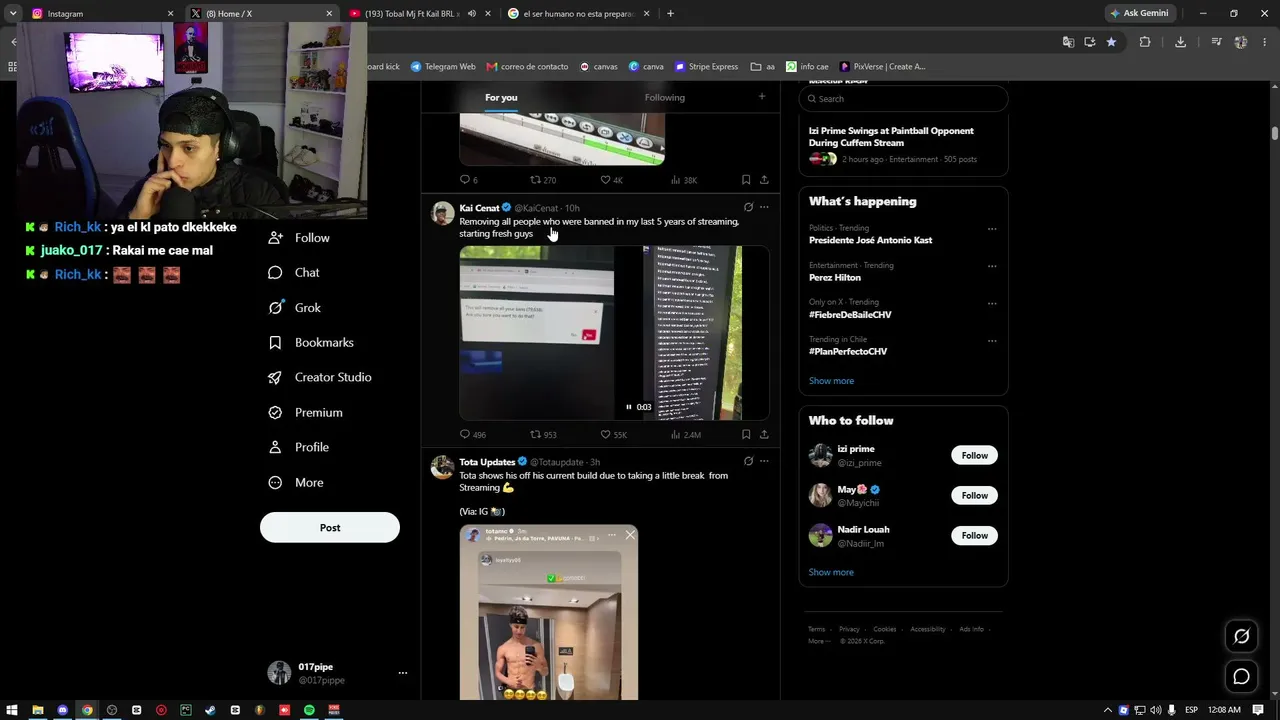Open Tota Updates profile avatar
Image resolution: width=1280 pixels, height=720 pixels.
(442, 467)
